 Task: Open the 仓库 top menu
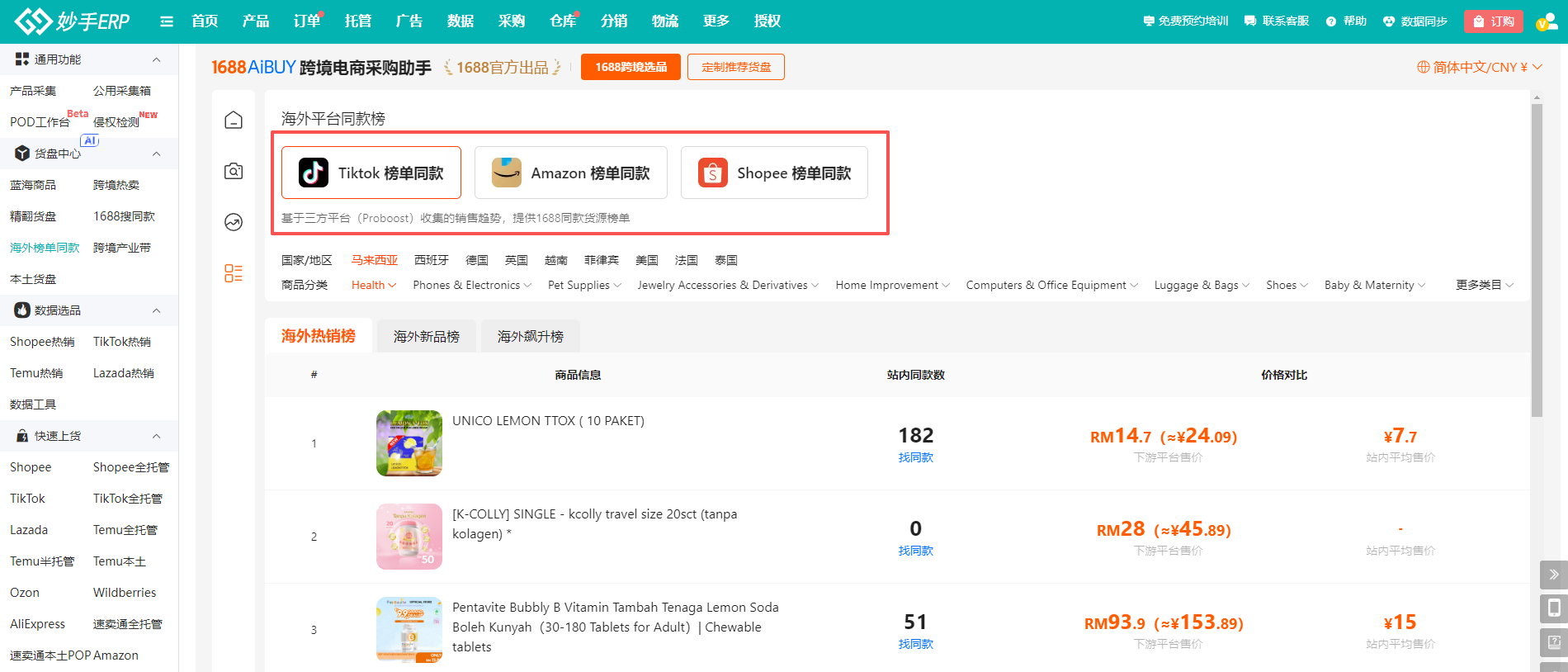click(x=563, y=21)
